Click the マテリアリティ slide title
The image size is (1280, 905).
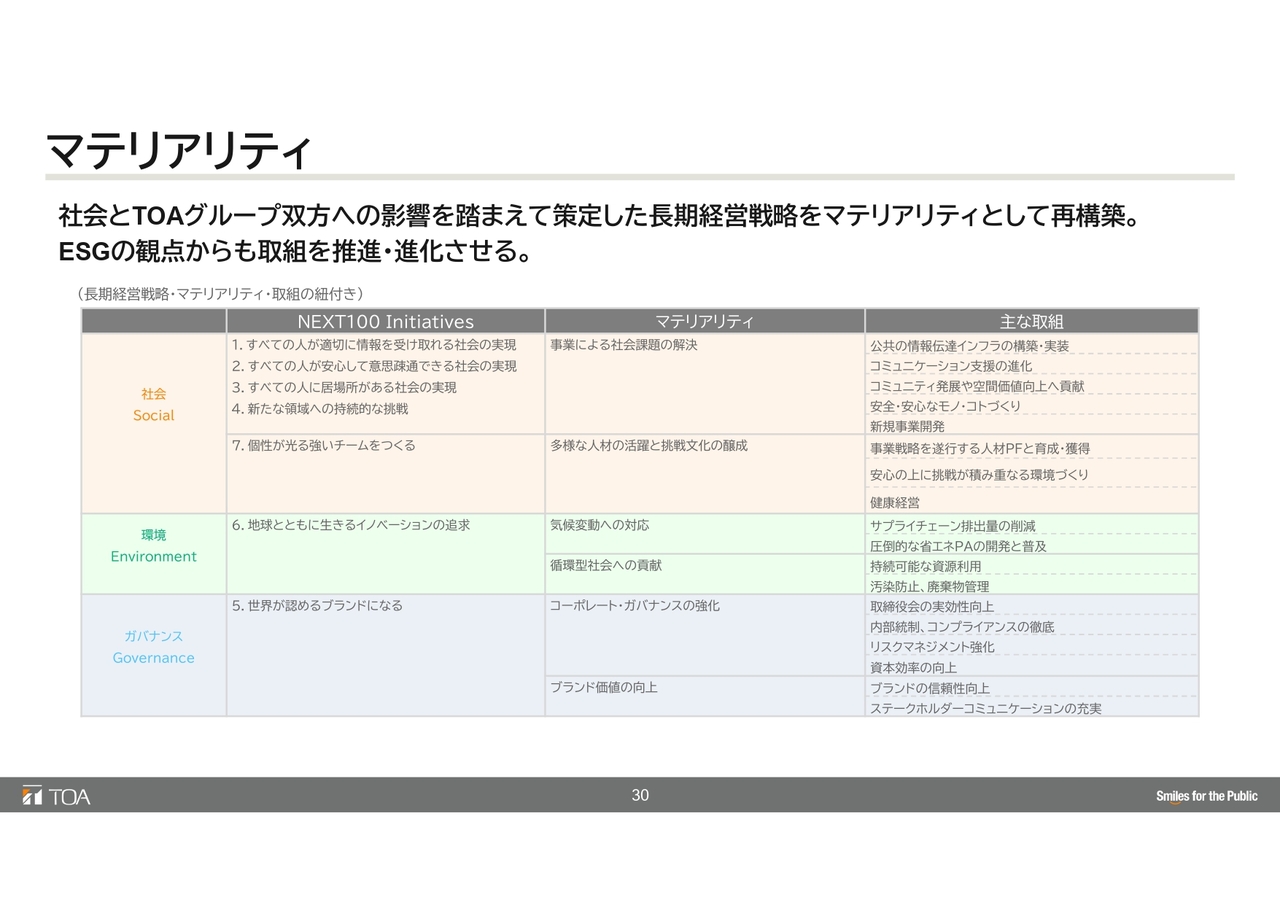pos(179,151)
